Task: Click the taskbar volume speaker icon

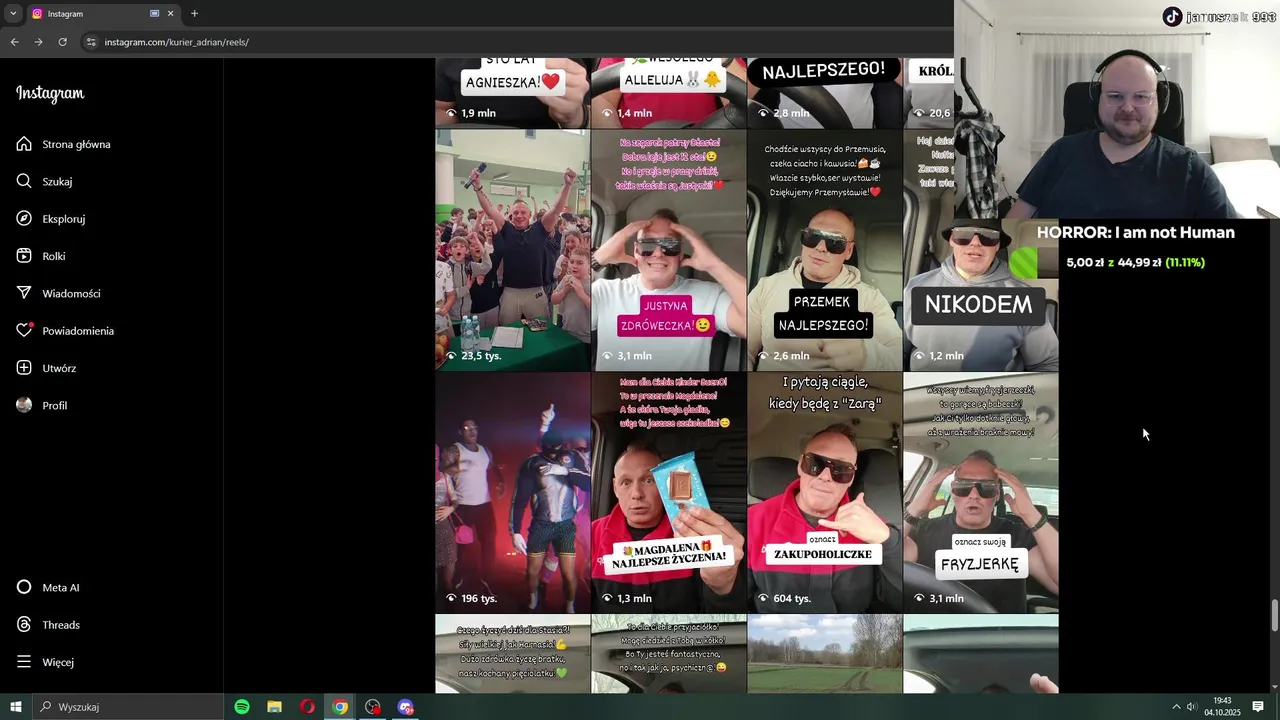Action: point(1192,707)
